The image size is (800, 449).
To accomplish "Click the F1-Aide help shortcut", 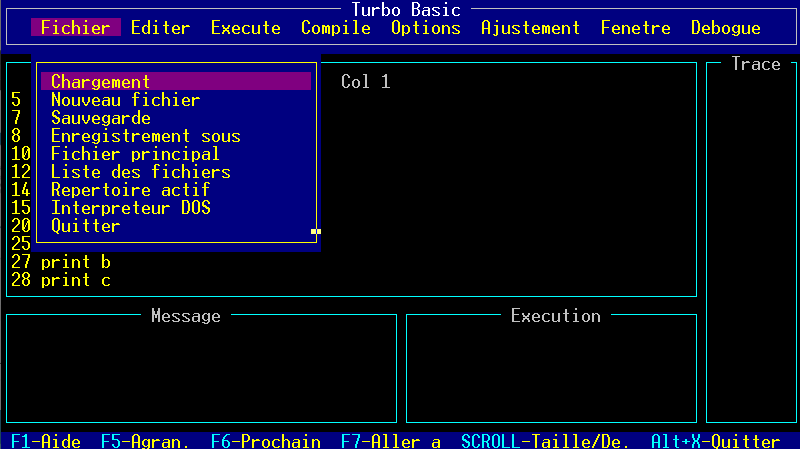I will click(x=46, y=441).
